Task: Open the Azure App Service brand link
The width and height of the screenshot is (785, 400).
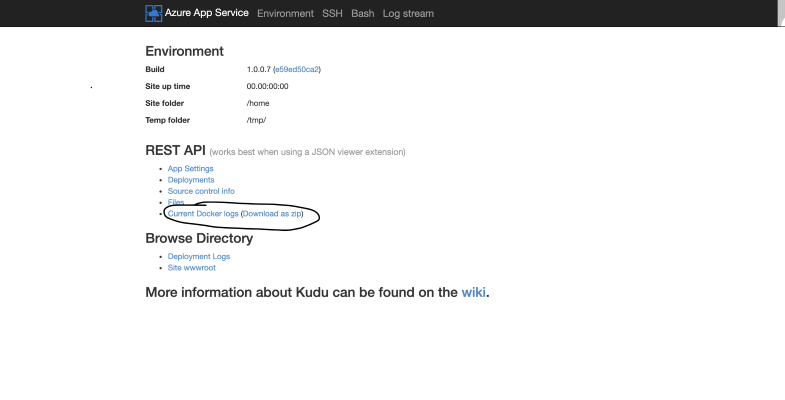Action: pyautogui.click(x=206, y=13)
